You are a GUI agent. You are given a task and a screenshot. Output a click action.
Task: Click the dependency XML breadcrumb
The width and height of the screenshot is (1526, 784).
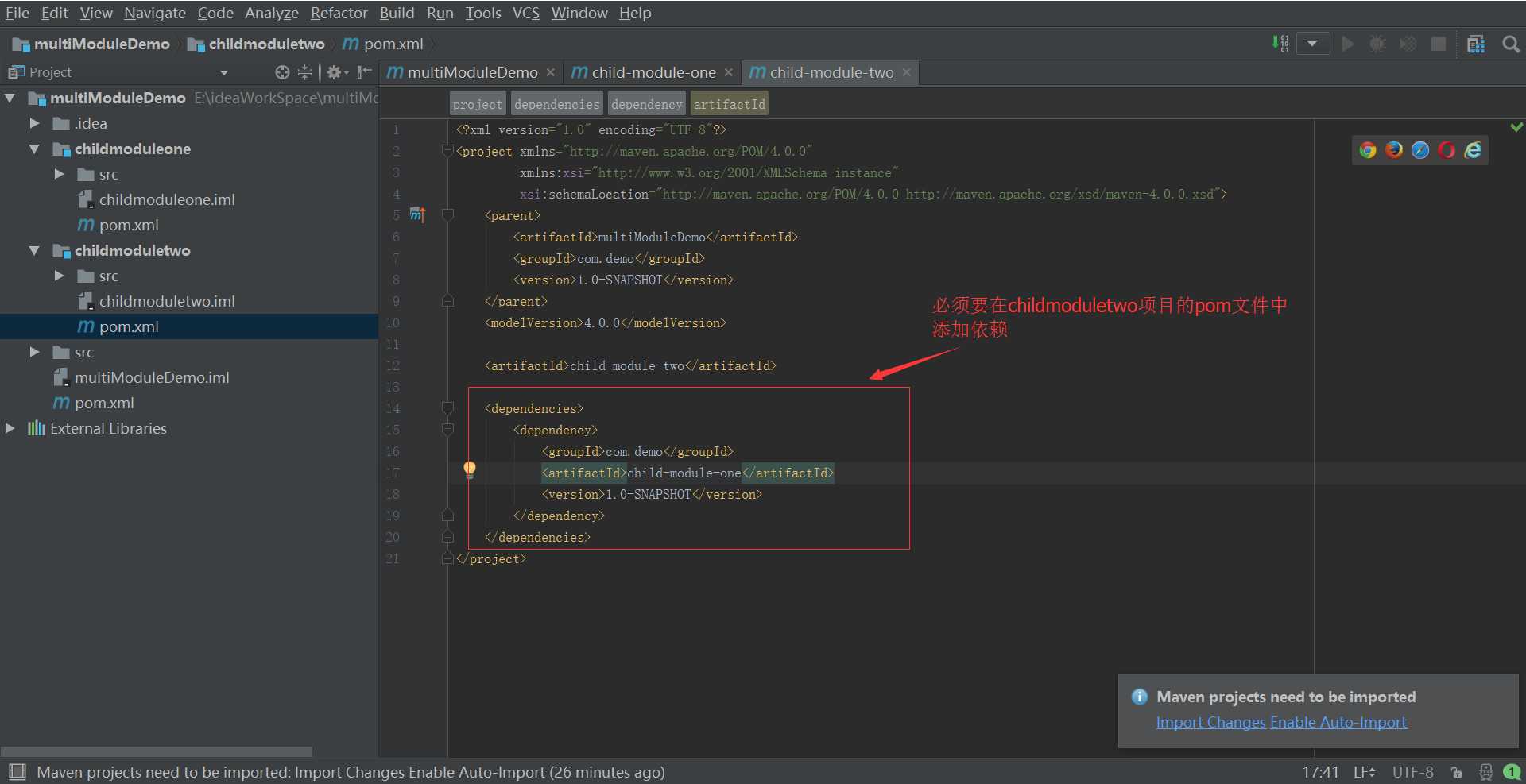click(x=646, y=104)
